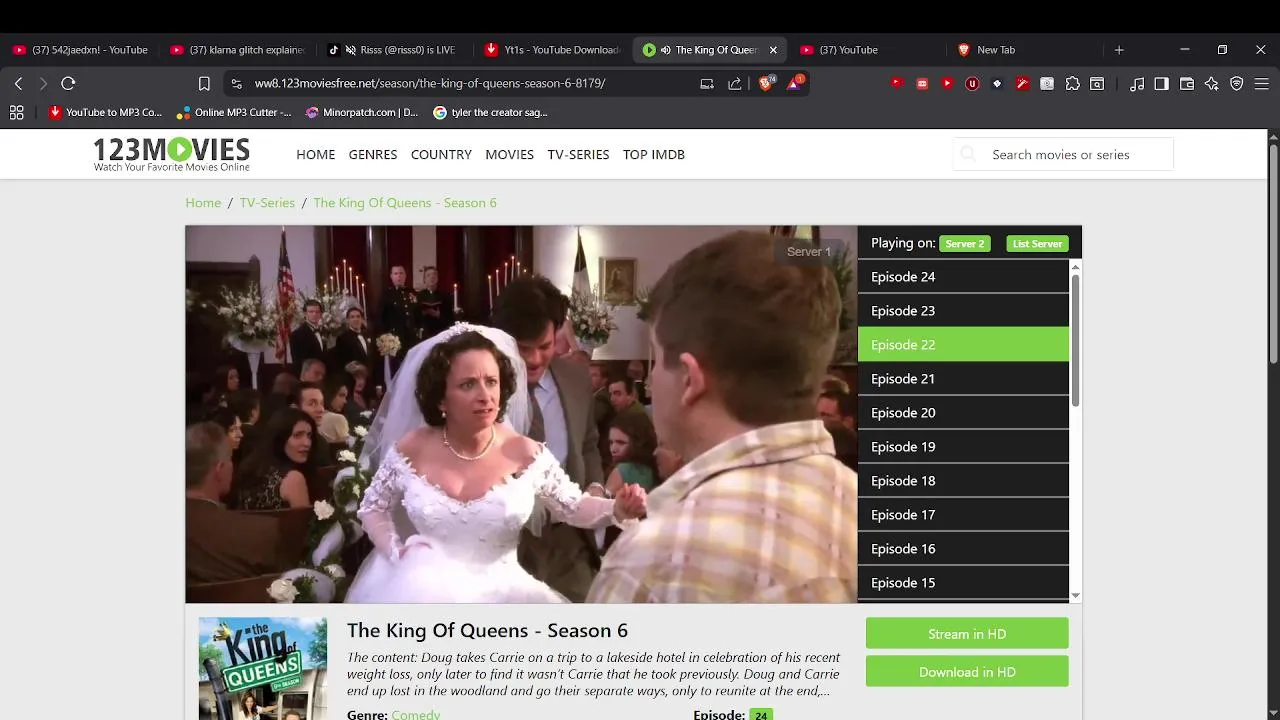1280x720 pixels.
Task: Open tyler the creator bookmark
Action: (490, 113)
